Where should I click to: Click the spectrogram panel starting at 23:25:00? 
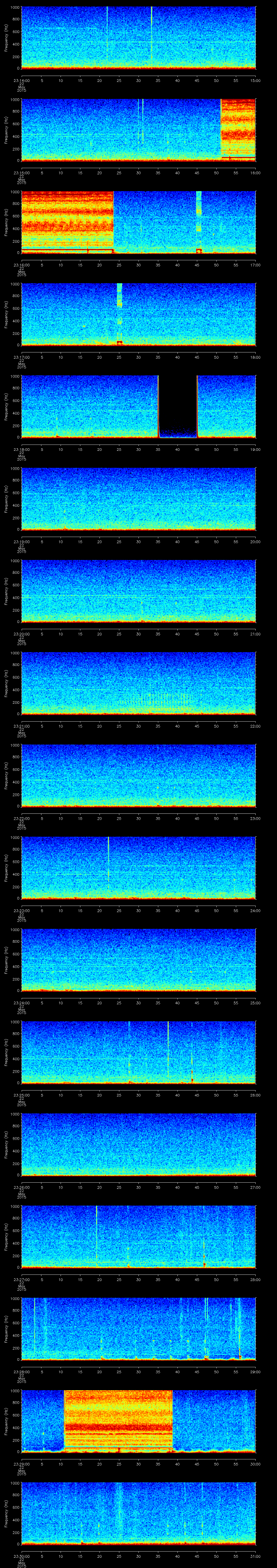point(138,1052)
